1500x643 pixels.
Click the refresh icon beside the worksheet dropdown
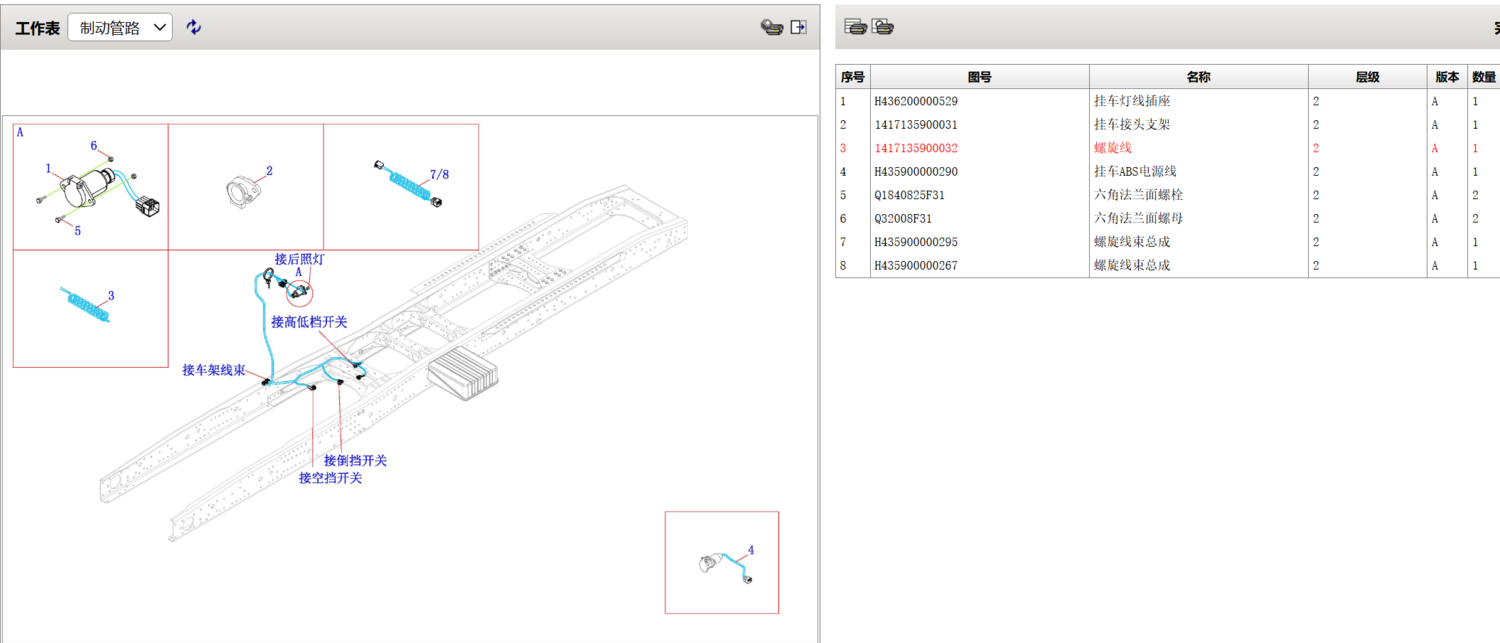194,28
